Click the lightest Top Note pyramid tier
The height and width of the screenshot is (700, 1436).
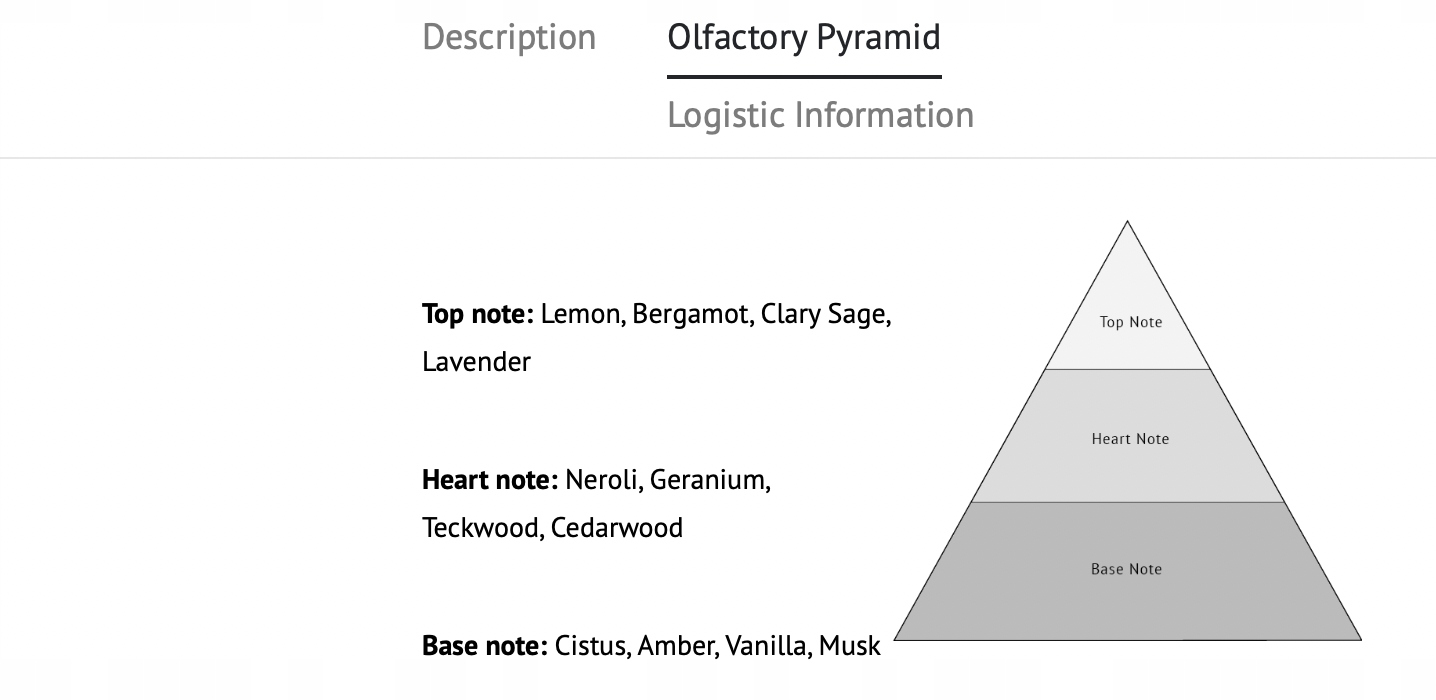point(1130,322)
